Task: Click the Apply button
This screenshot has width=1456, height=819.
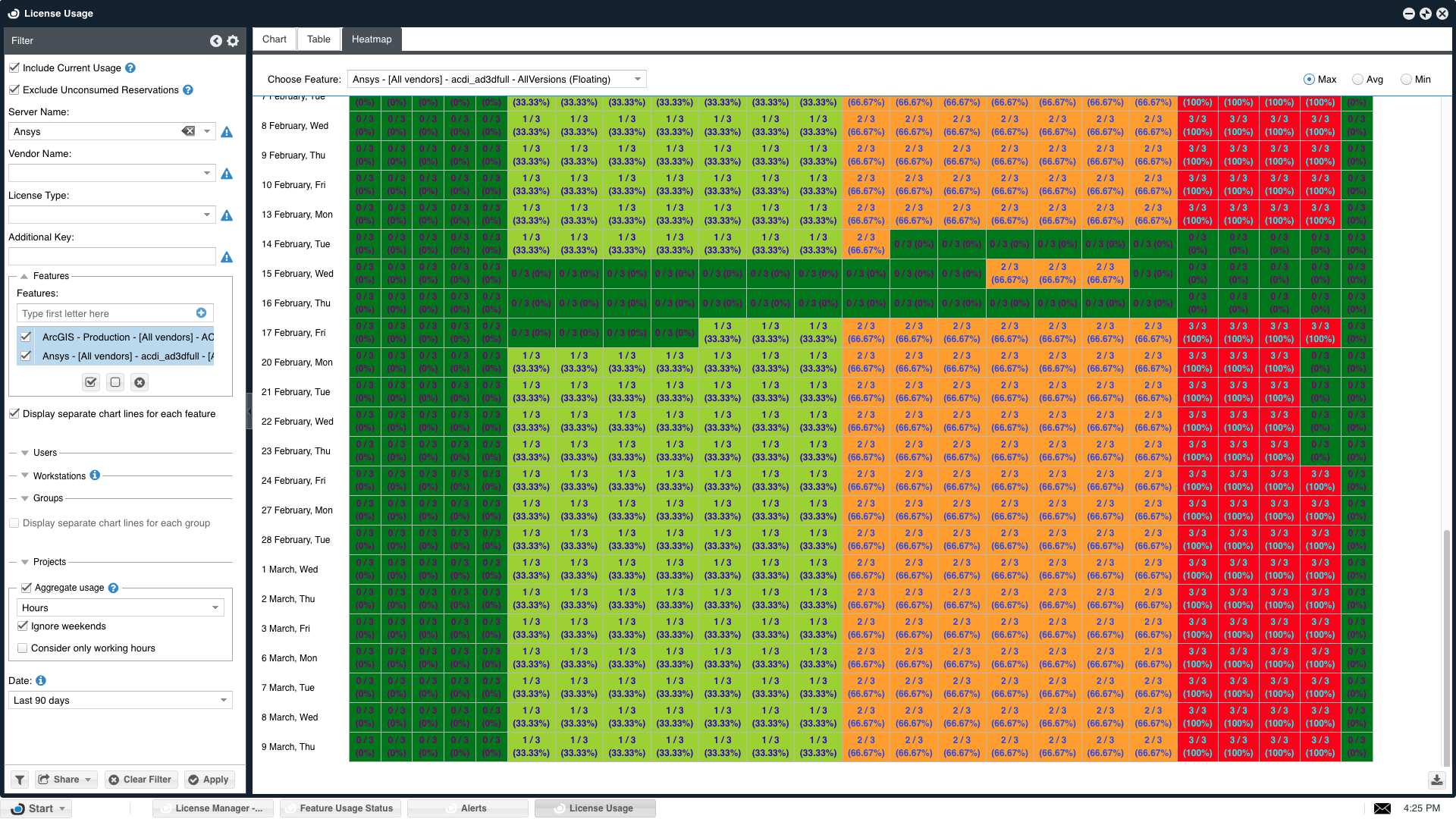Action: [x=209, y=780]
